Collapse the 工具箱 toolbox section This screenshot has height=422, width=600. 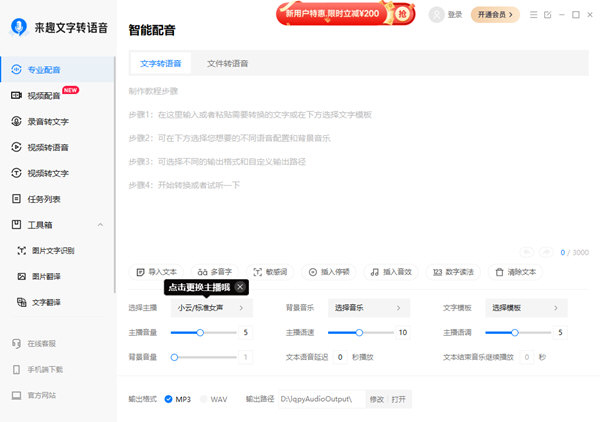pos(100,225)
